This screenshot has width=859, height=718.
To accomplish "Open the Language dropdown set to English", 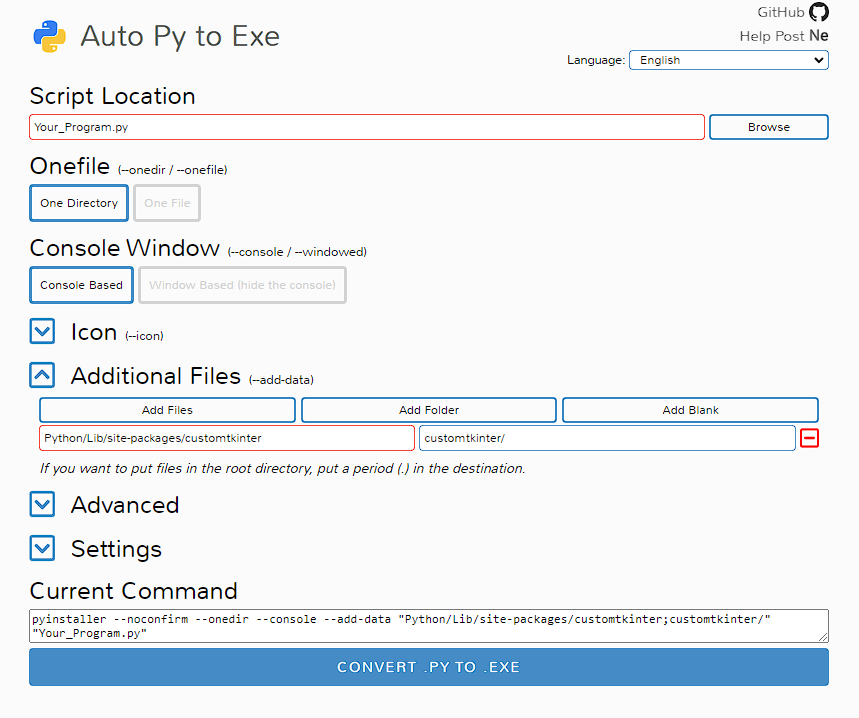I will tap(729, 60).
